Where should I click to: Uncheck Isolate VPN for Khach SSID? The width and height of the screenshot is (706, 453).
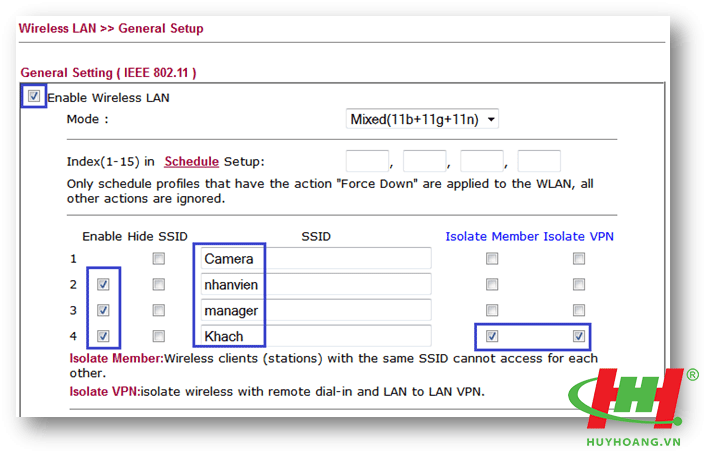578,336
